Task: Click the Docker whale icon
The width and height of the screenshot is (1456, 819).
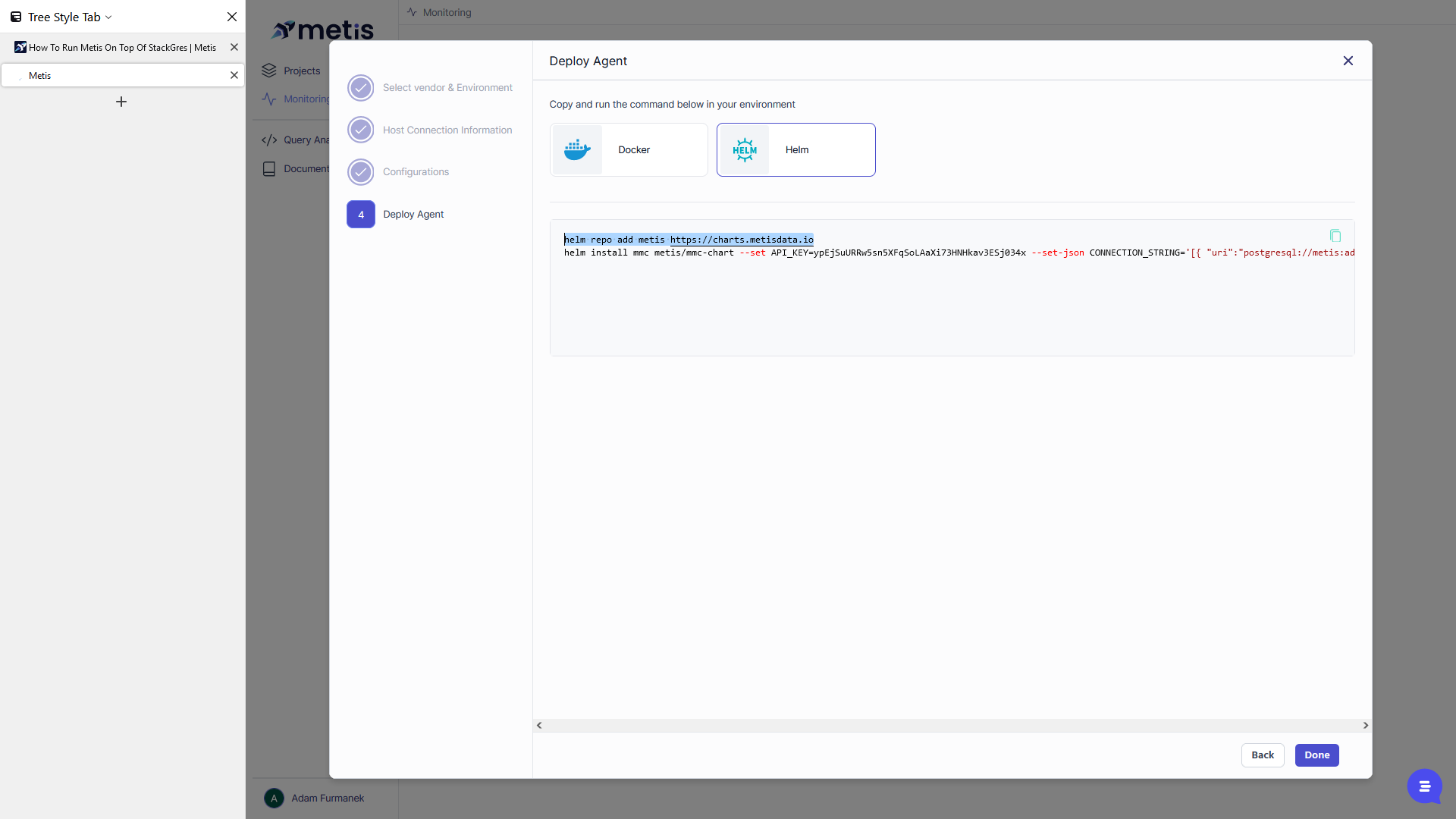Action: [x=577, y=150]
